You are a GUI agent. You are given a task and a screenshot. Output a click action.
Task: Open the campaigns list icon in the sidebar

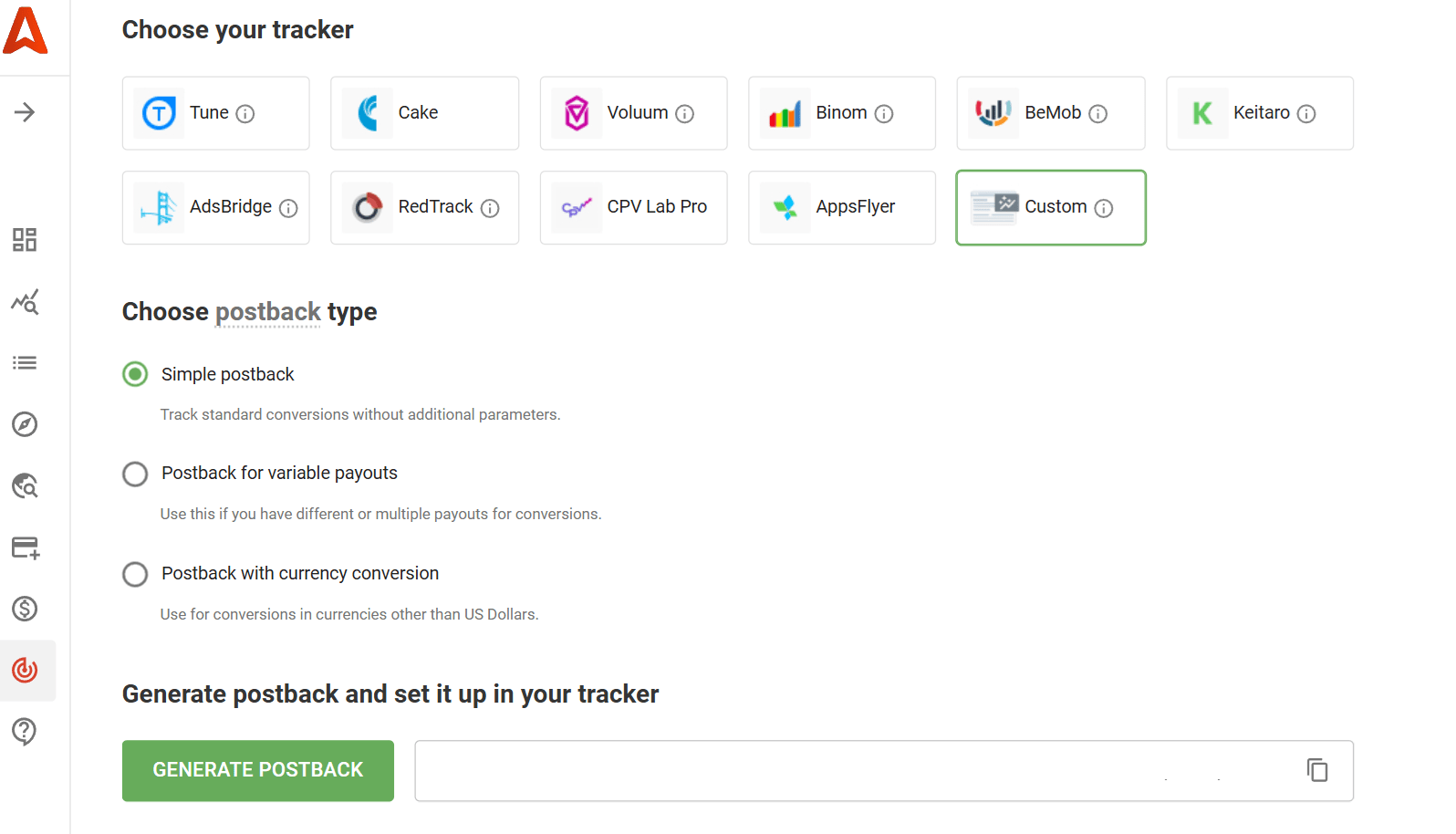pyautogui.click(x=24, y=362)
